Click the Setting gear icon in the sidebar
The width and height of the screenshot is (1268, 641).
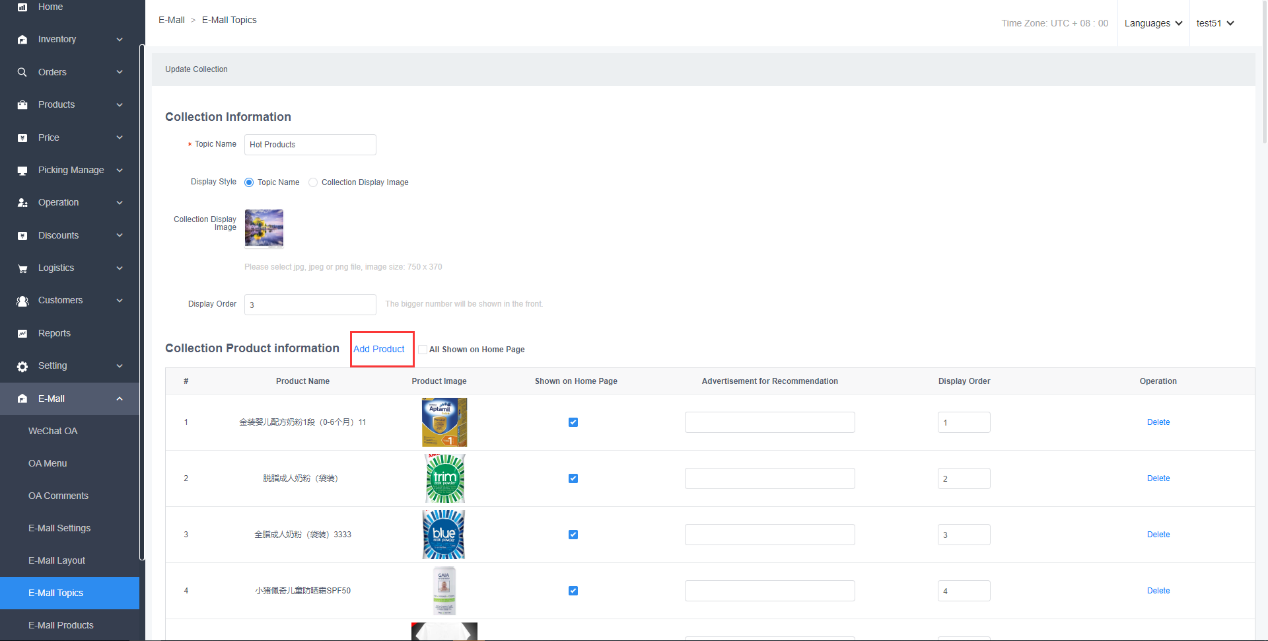(x=22, y=366)
